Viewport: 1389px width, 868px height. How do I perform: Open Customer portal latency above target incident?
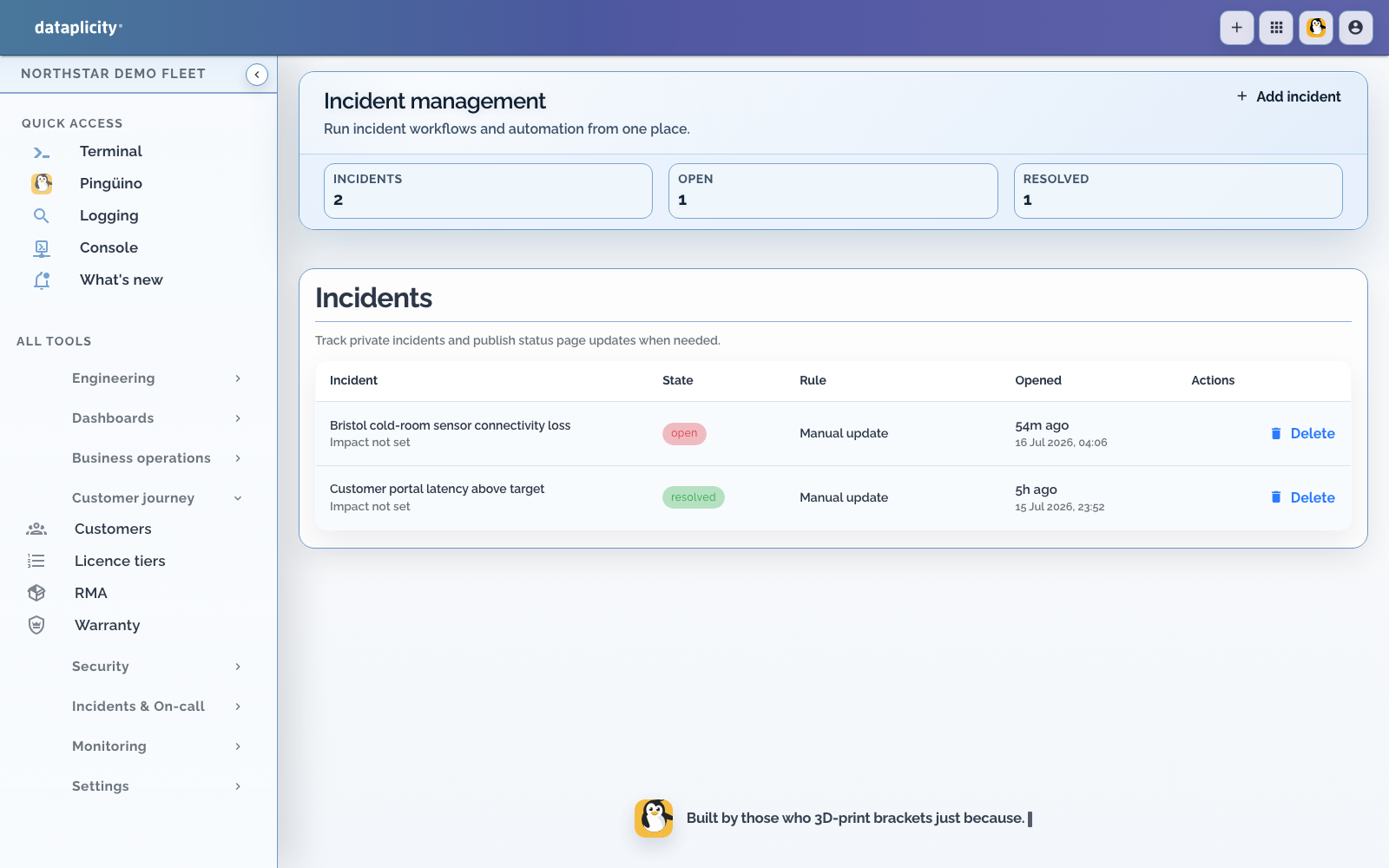point(437,489)
